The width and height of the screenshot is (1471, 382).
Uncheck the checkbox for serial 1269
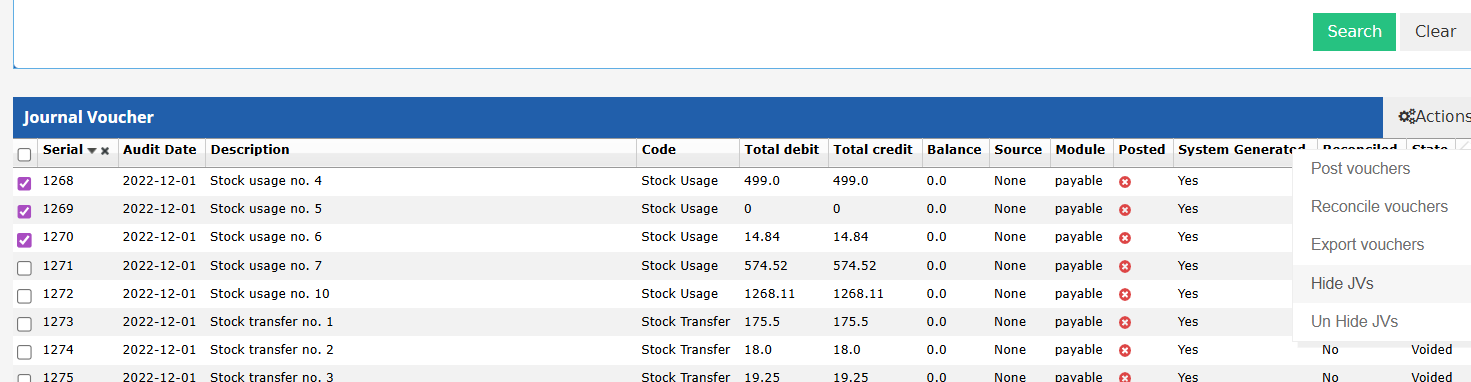25,211
